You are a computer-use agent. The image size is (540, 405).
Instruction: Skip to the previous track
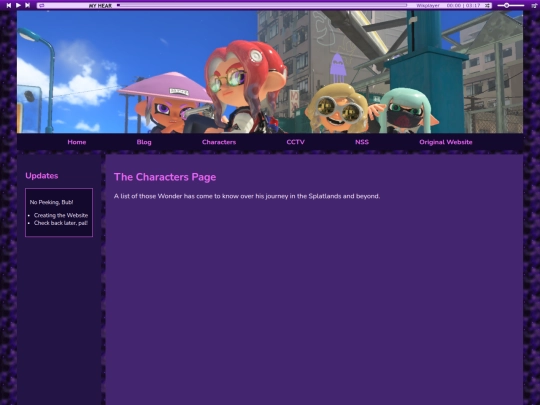click(x=9, y=5)
